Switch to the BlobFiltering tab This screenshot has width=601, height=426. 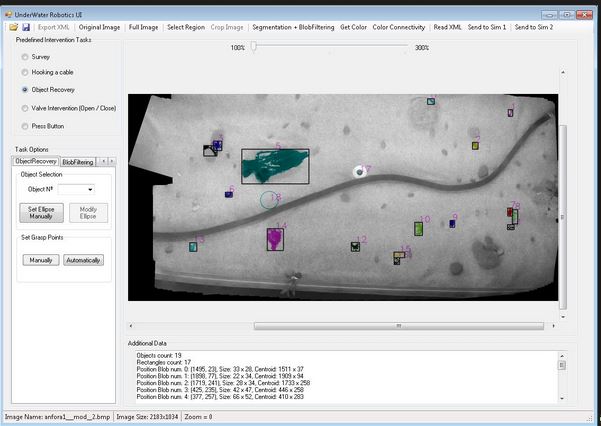pos(78,161)
